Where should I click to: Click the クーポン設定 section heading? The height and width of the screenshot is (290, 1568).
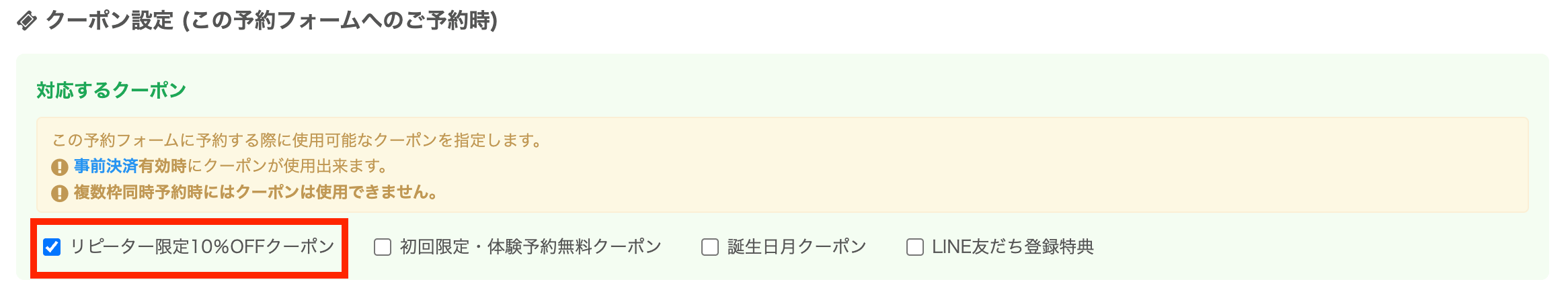(110, 21)
